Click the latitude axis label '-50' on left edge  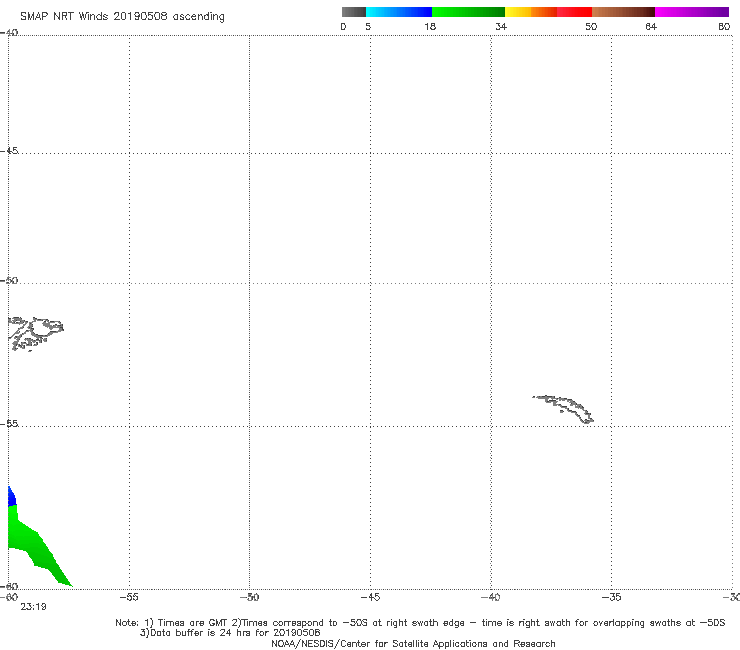[x=9, y=280]
